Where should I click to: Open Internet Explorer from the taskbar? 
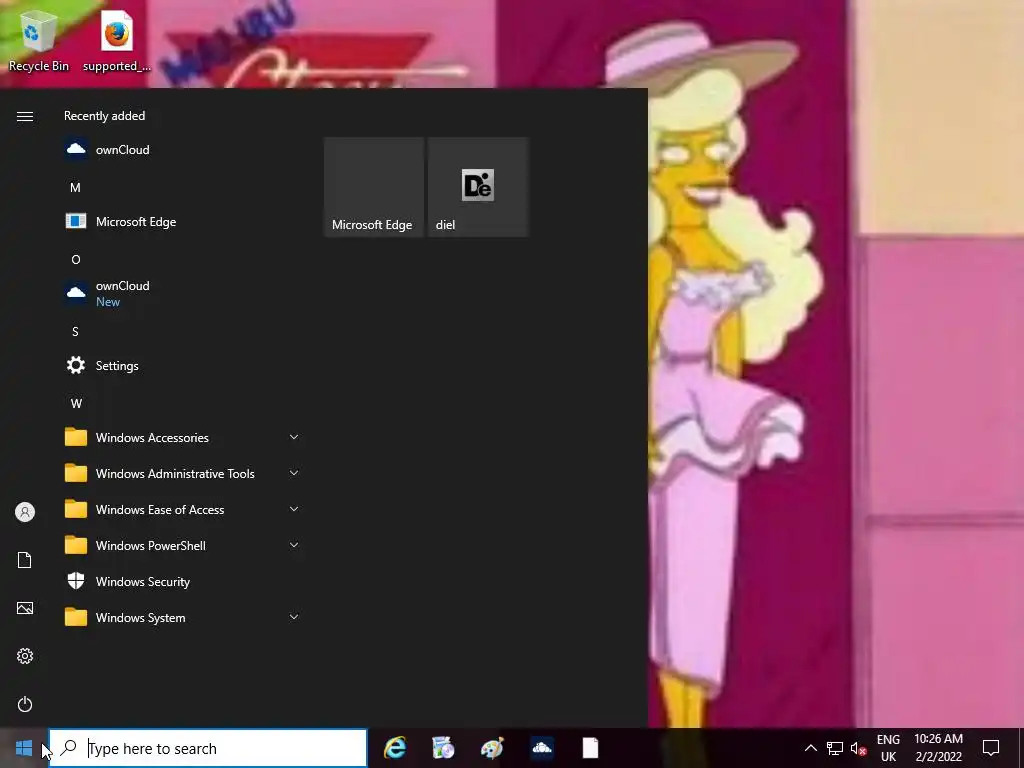pos(395,748)
